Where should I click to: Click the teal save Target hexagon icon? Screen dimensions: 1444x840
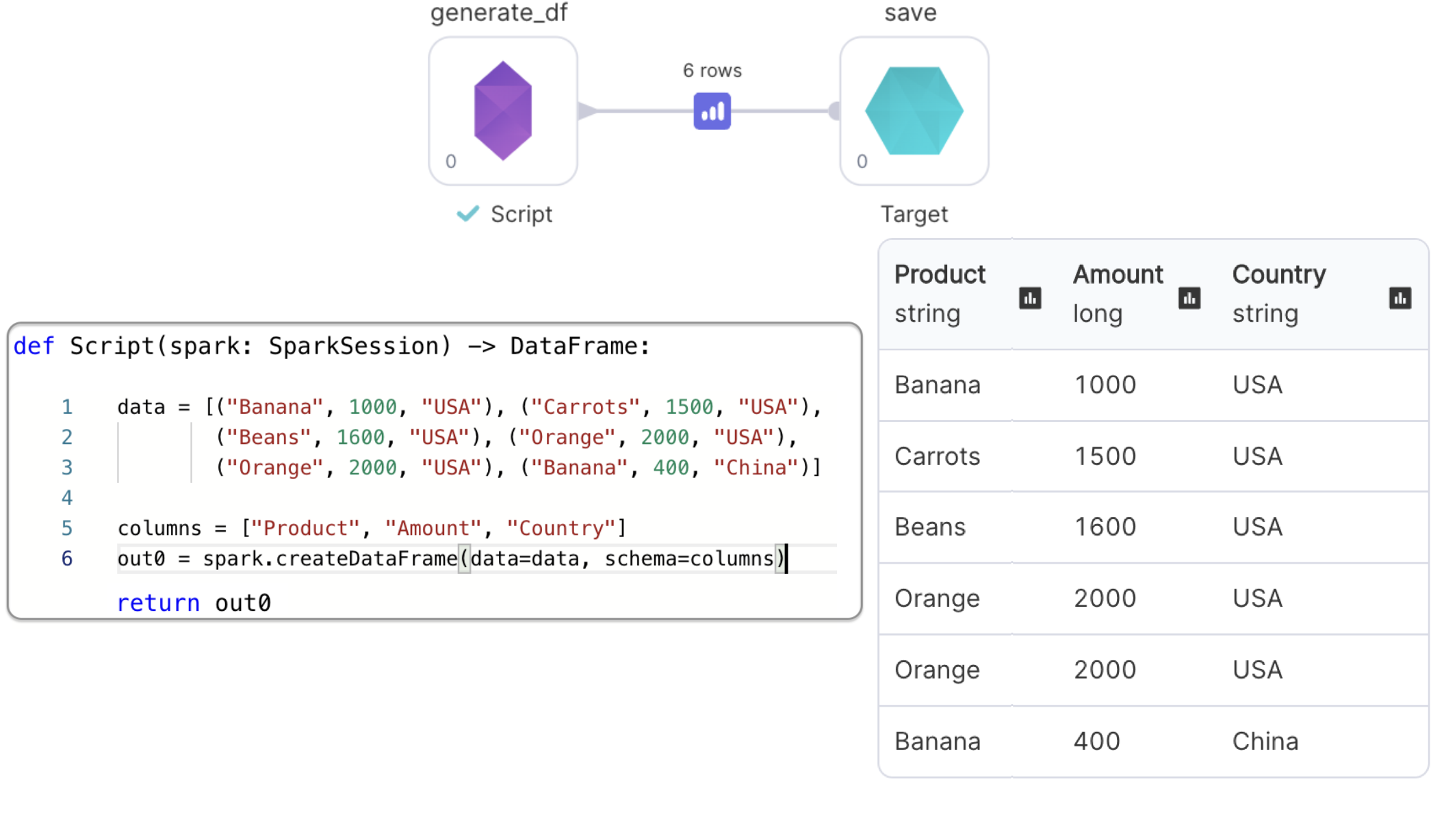914,111
